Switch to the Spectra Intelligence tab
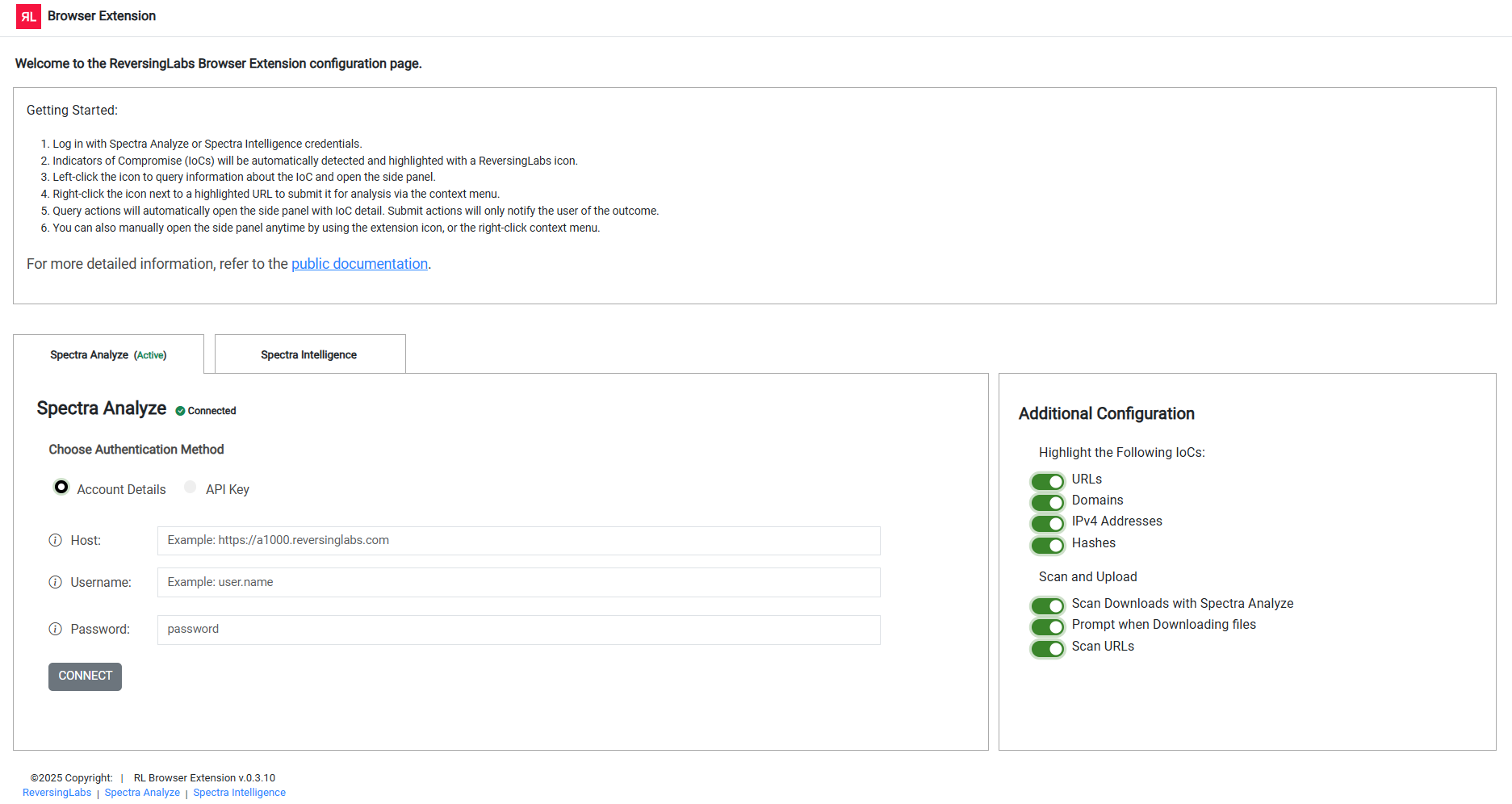 310,354
